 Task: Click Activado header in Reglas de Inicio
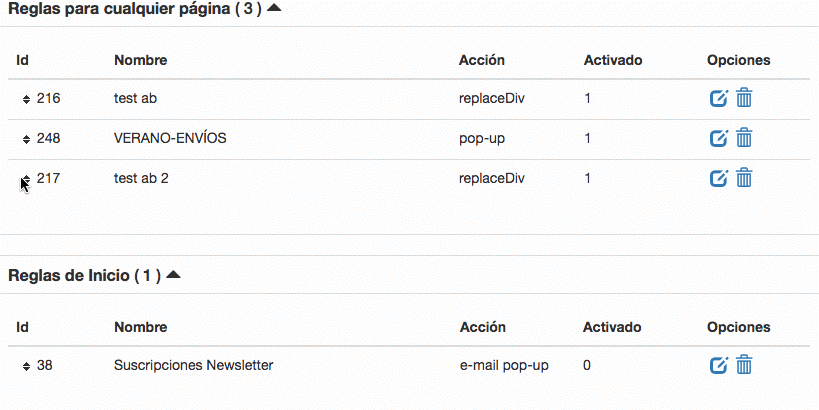pos(612,327)
